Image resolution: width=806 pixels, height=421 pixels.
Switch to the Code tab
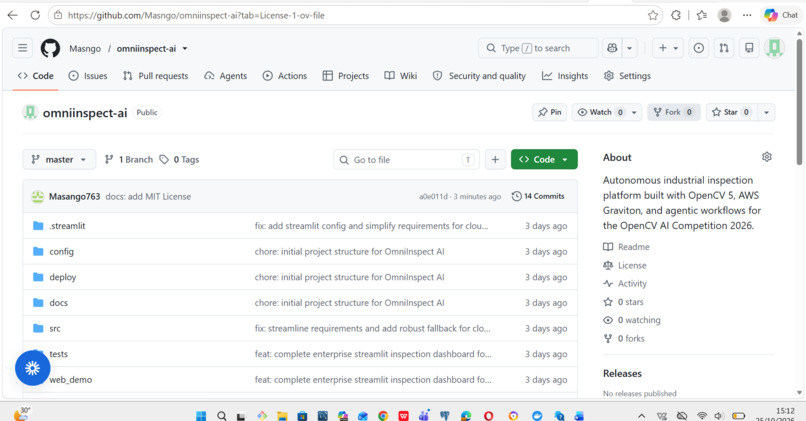click(35, 76)
